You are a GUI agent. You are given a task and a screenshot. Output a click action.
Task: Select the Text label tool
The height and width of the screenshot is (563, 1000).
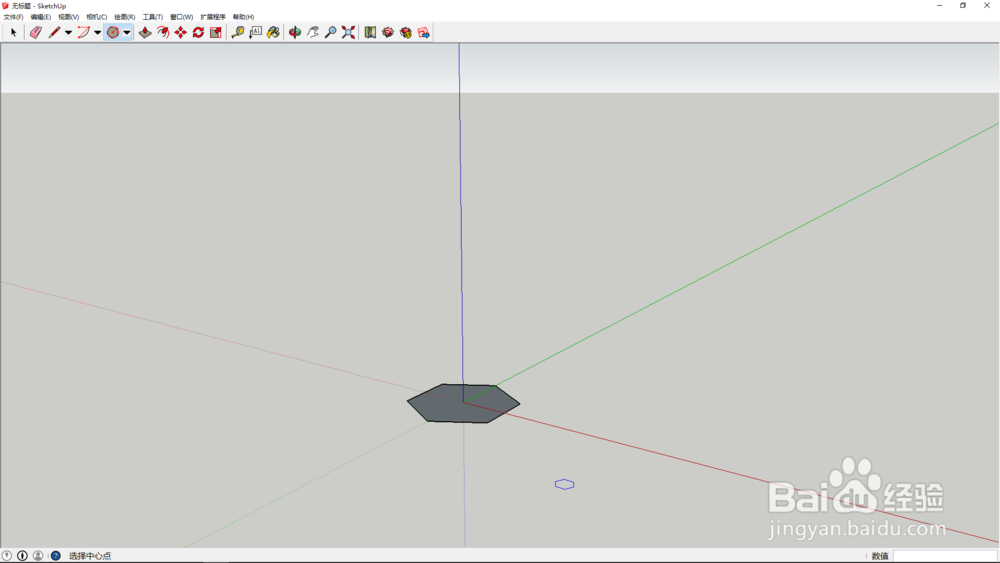pyautogui.click(x=256, y=33)
